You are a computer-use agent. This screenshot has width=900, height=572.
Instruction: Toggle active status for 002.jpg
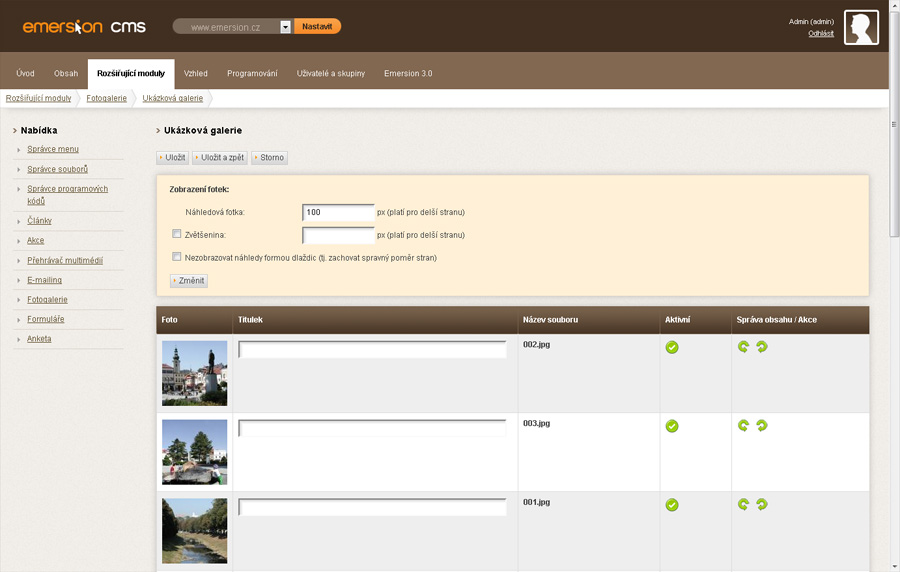point(672,347)
